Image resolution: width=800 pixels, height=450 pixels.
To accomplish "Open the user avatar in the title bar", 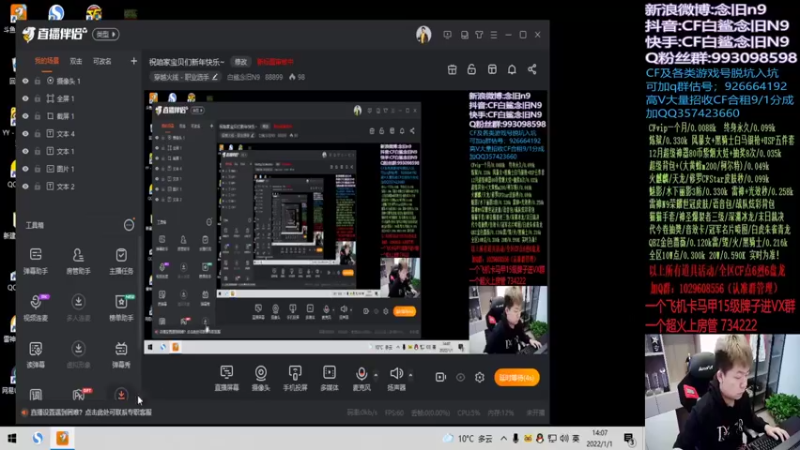I will [423, 34].
